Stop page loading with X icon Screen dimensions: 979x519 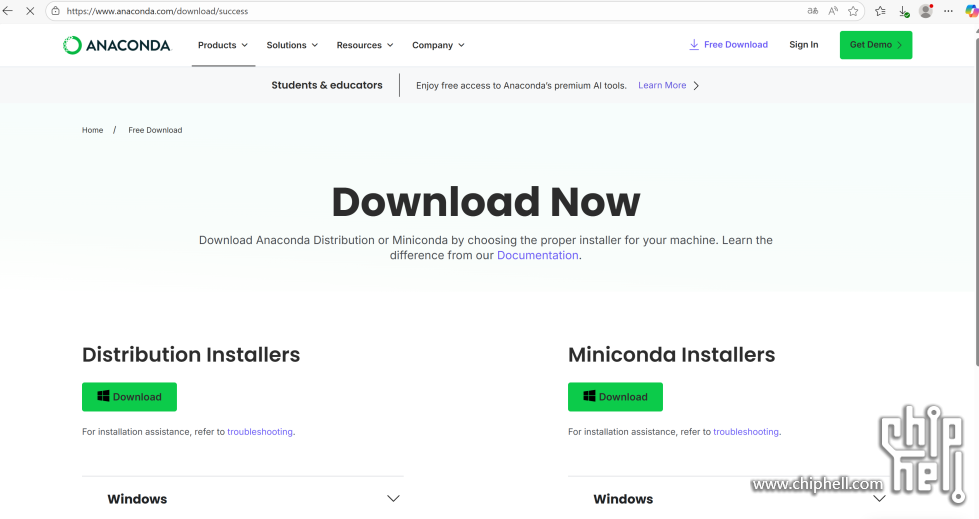pyautogui.click(x=30, y=11)
